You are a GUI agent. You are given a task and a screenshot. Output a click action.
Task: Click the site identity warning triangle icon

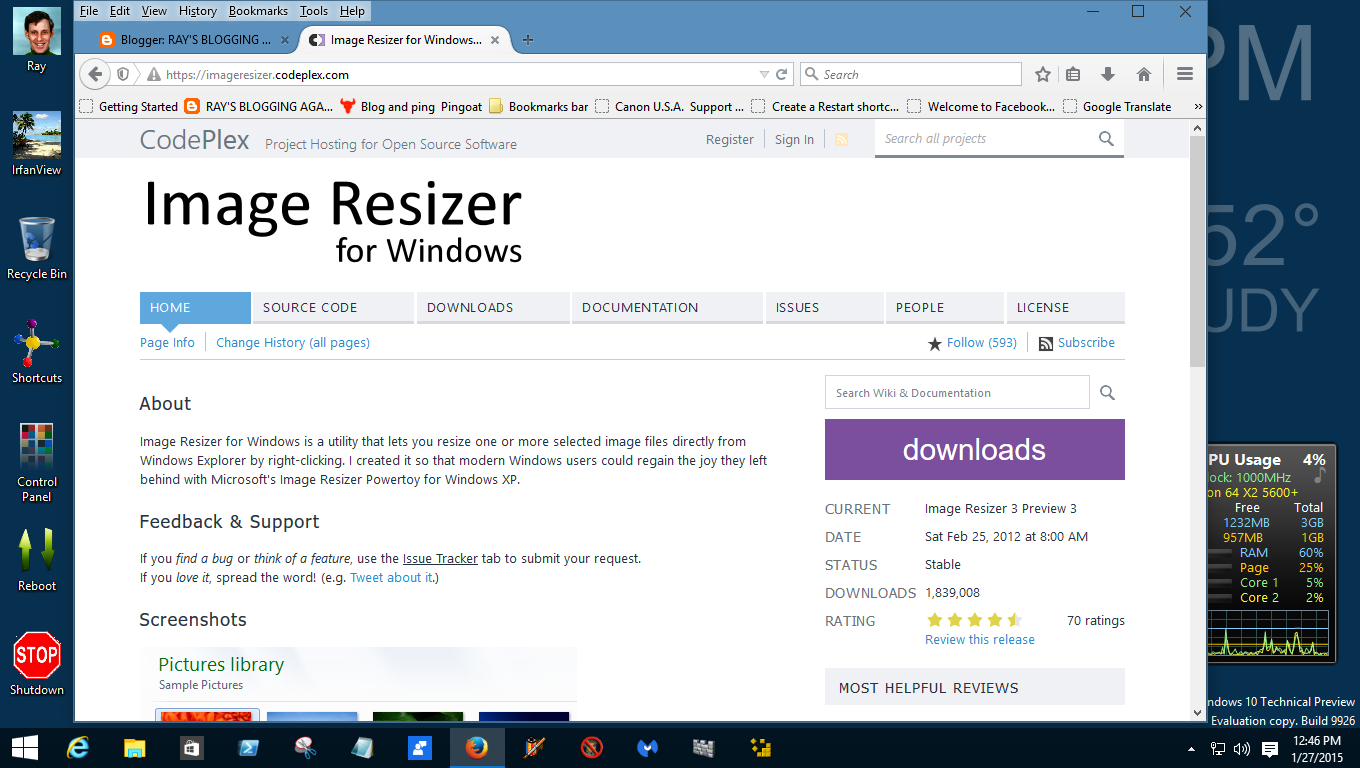click(154, 74)
